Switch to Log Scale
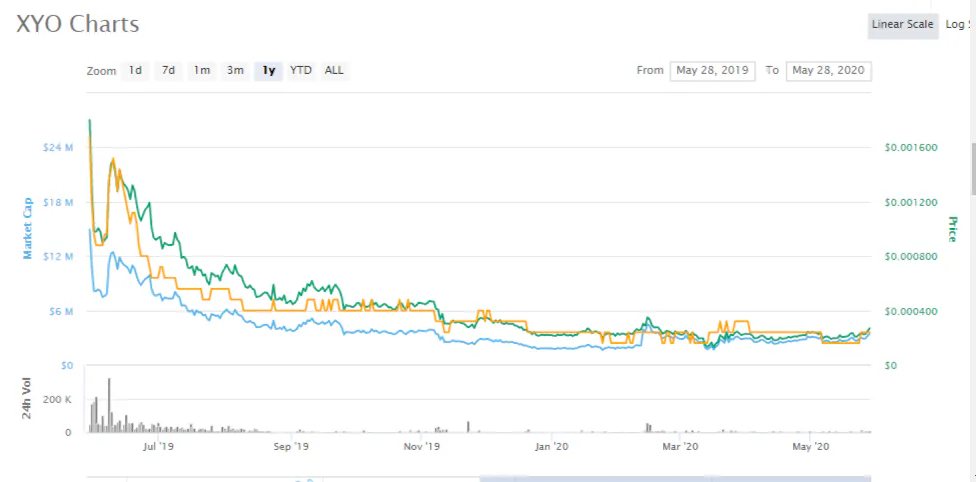 point(957,25)
